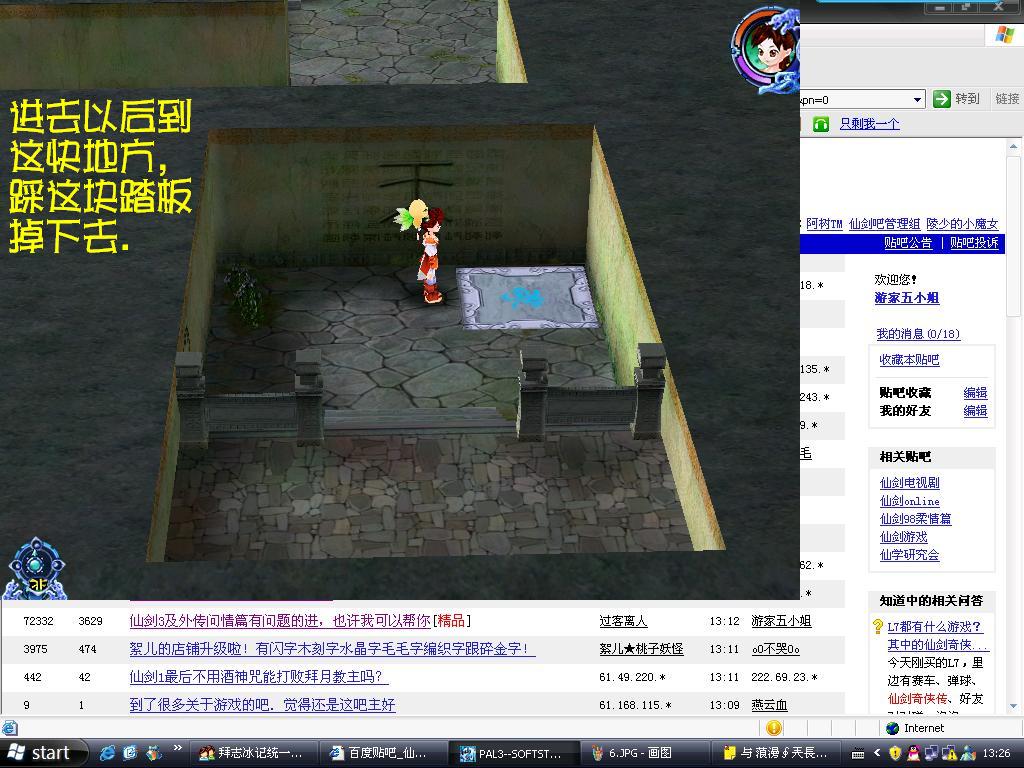Viewport: 1024px width, 768px height.
Task: Open last replier link o0不哭0o
Action: click(x=775, y=649)
